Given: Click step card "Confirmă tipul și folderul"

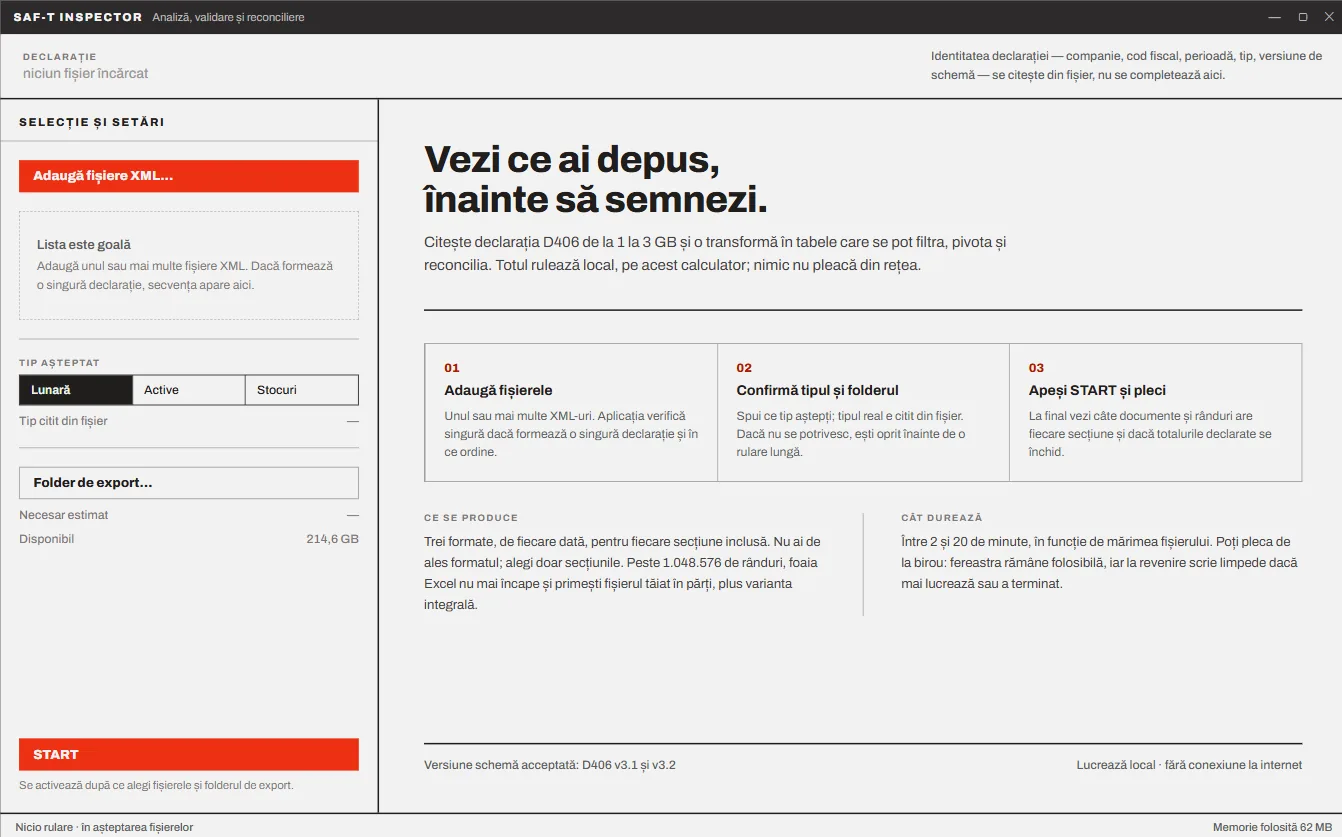Looking at the screenshot, I should point(863,412).
